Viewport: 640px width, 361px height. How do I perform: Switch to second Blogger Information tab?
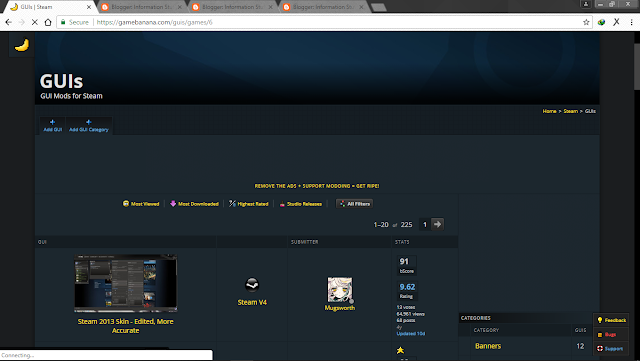[x=233, y=7]
